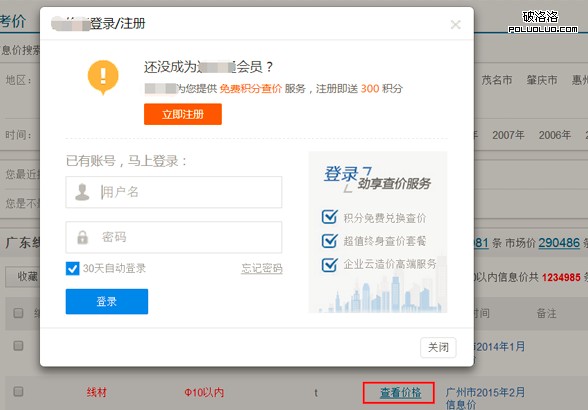Click the 关闭 button in dialog footer
The height and width of the screenshot is (410, 588).
tap(438, 347)
